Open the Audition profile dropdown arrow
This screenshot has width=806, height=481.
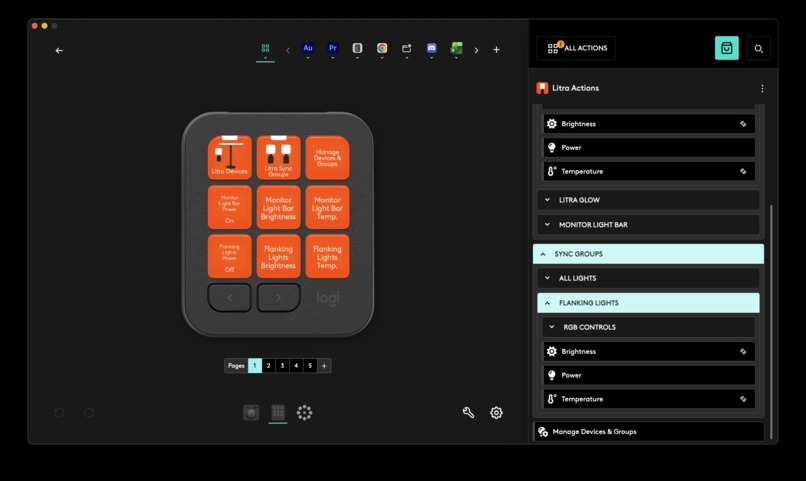click(308, 58)
